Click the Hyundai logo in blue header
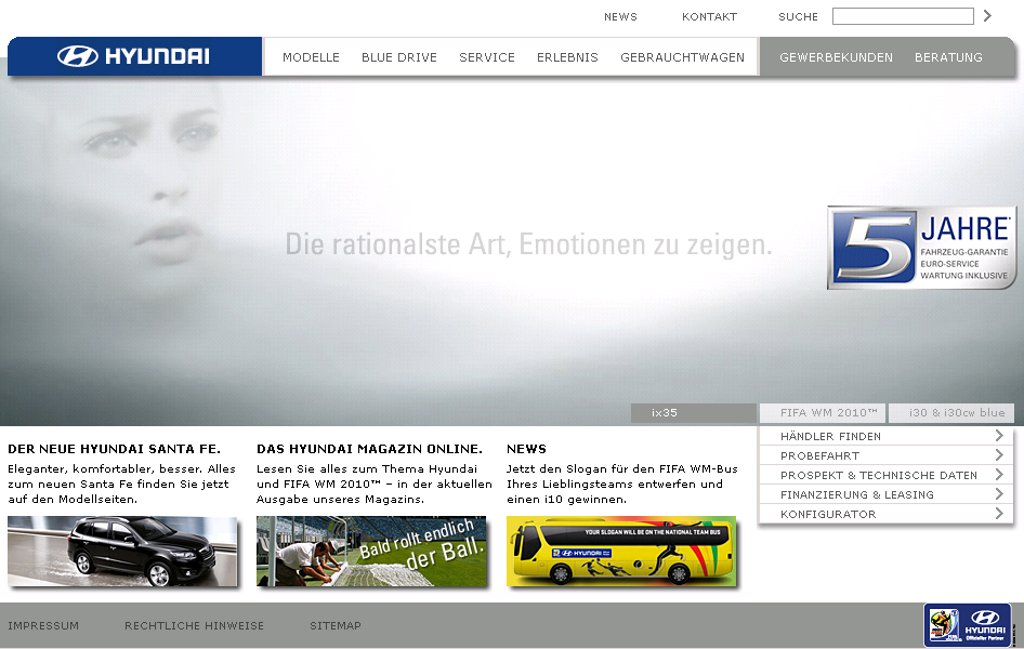 tap(133, 56)
